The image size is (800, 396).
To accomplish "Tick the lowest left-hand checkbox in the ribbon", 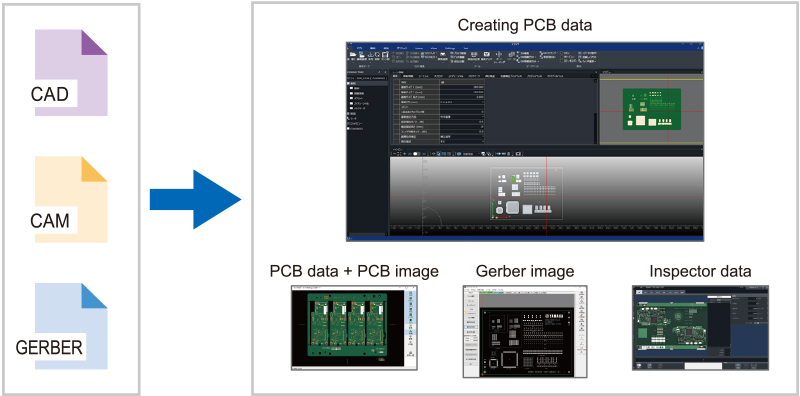I will [393, 61].
